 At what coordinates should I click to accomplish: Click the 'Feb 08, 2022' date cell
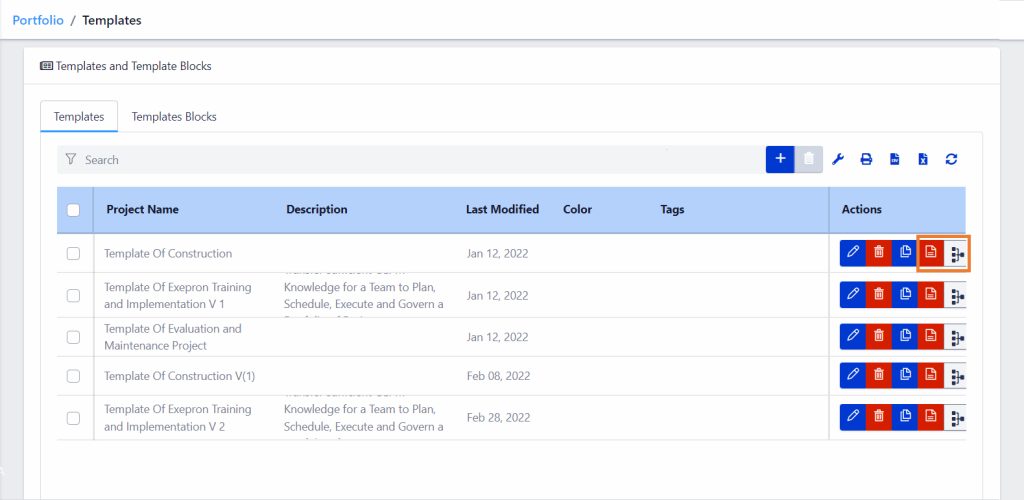click(498, 376)
